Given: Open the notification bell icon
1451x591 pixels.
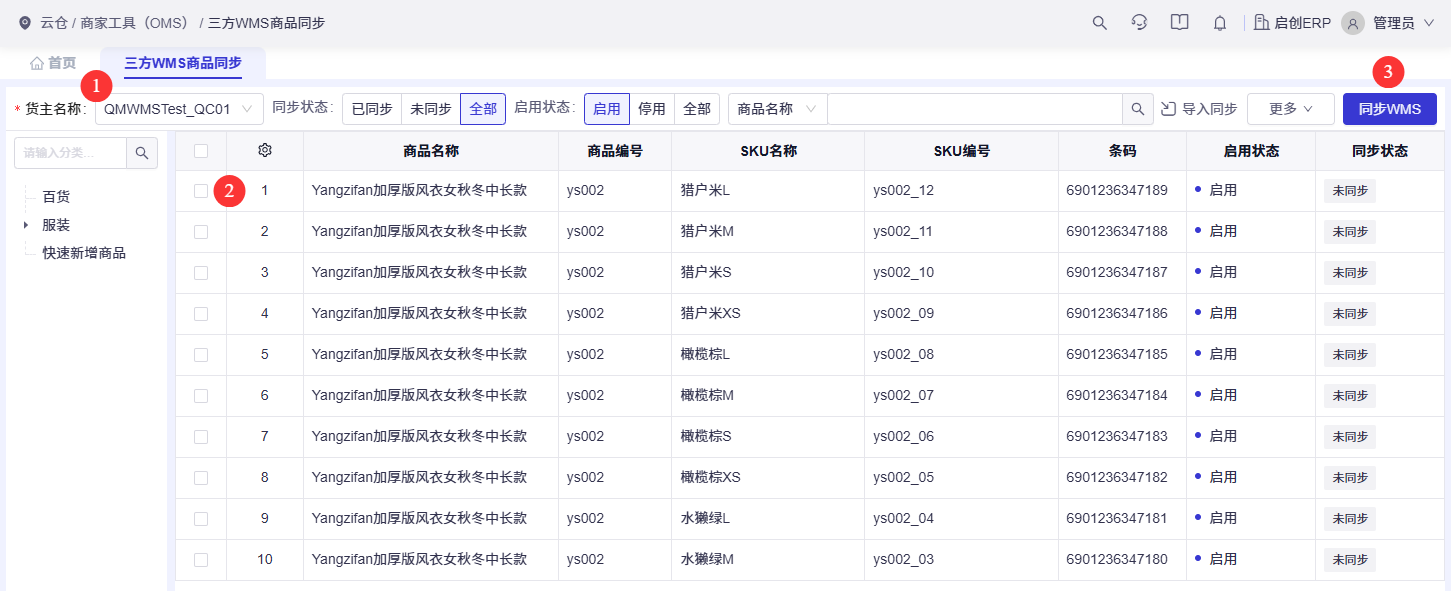Looking at the screenshot, I should [1220, 22].
